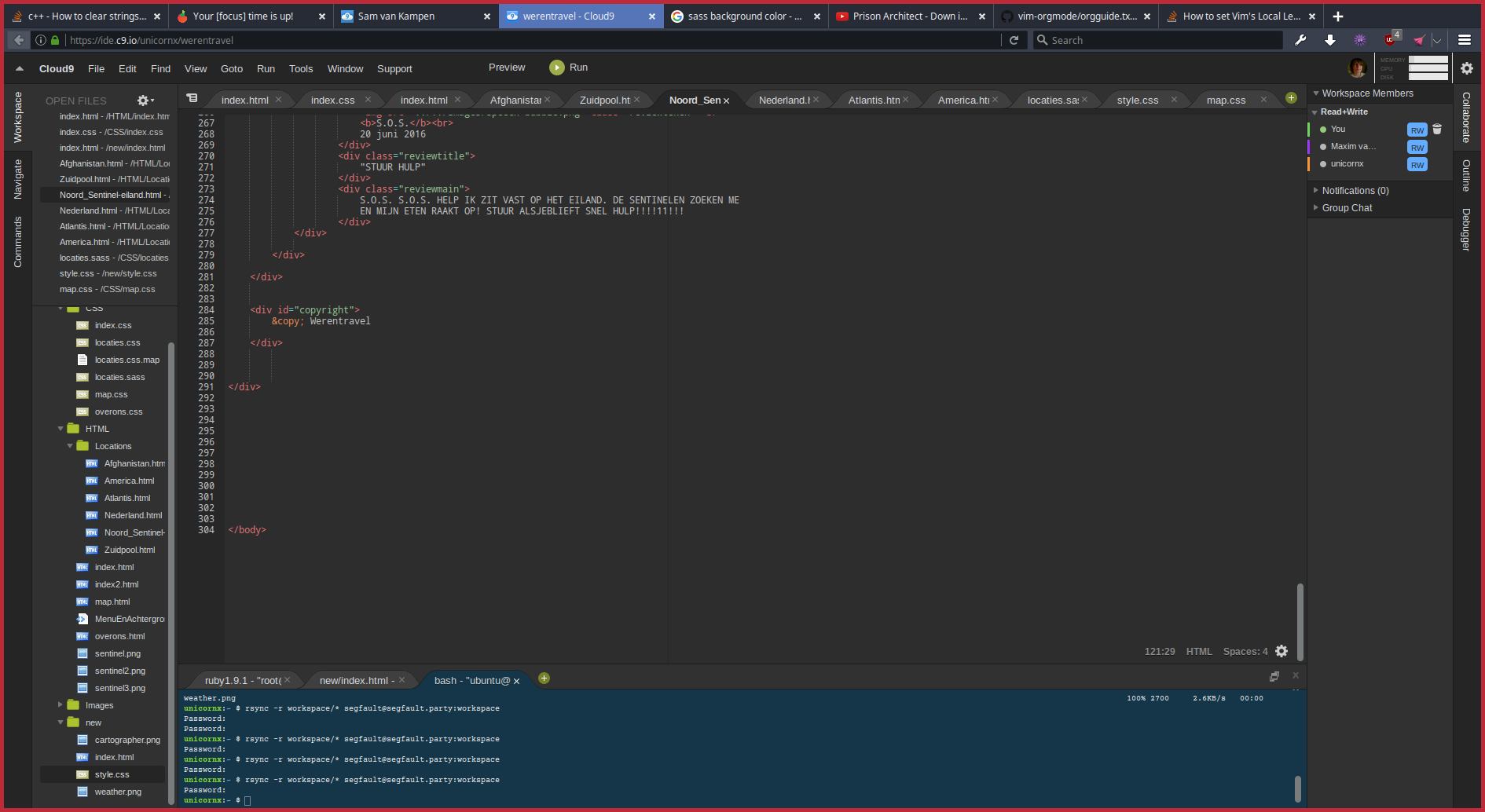Add a new terminal tab with plus icon
This screenshot has width=1485, height=812.
(x=544, y=678)
